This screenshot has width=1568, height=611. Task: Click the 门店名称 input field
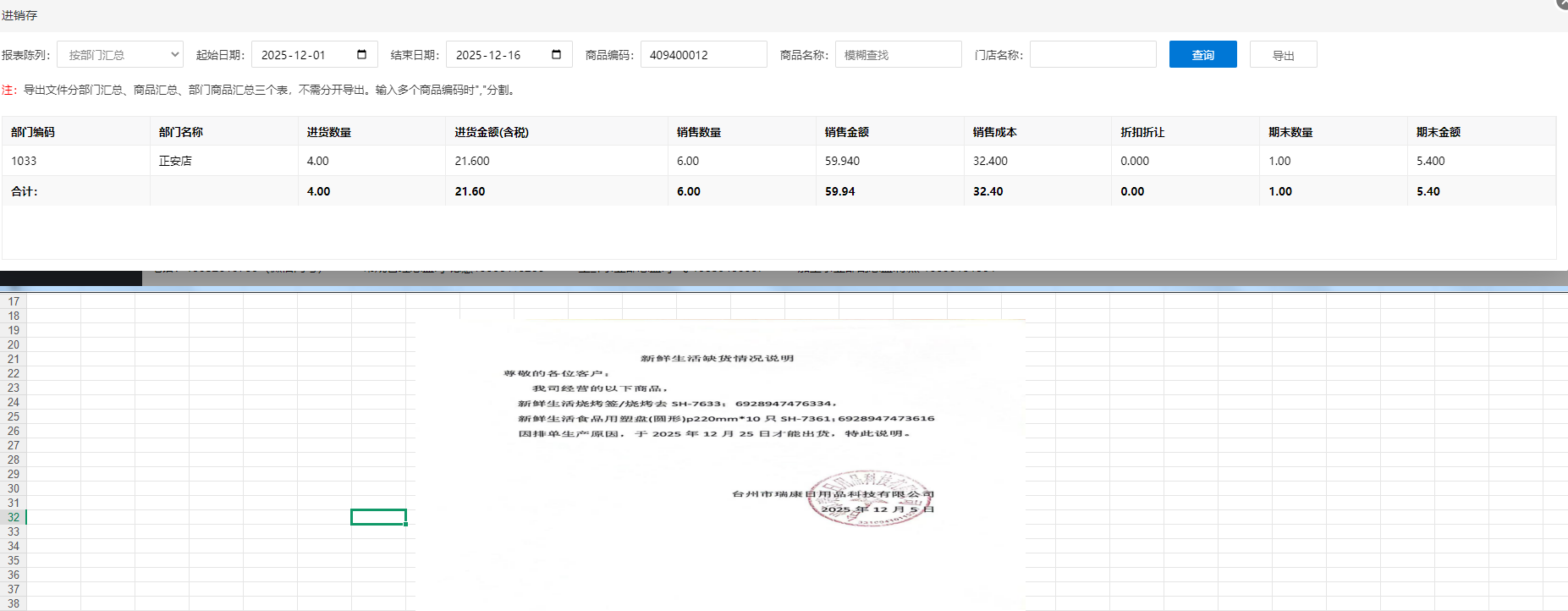1092,55
